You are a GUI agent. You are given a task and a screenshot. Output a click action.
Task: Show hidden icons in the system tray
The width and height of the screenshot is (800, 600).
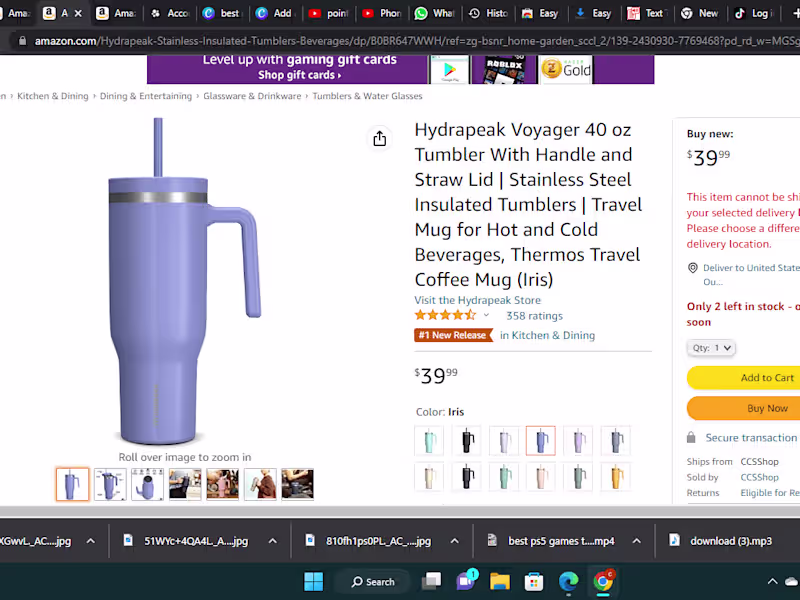[772, 581]
